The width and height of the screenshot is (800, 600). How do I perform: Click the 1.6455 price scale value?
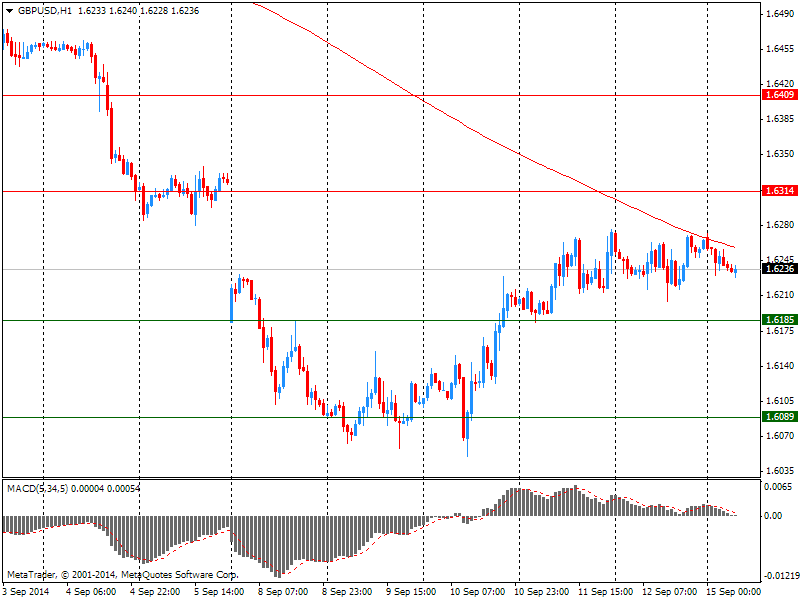780,49
